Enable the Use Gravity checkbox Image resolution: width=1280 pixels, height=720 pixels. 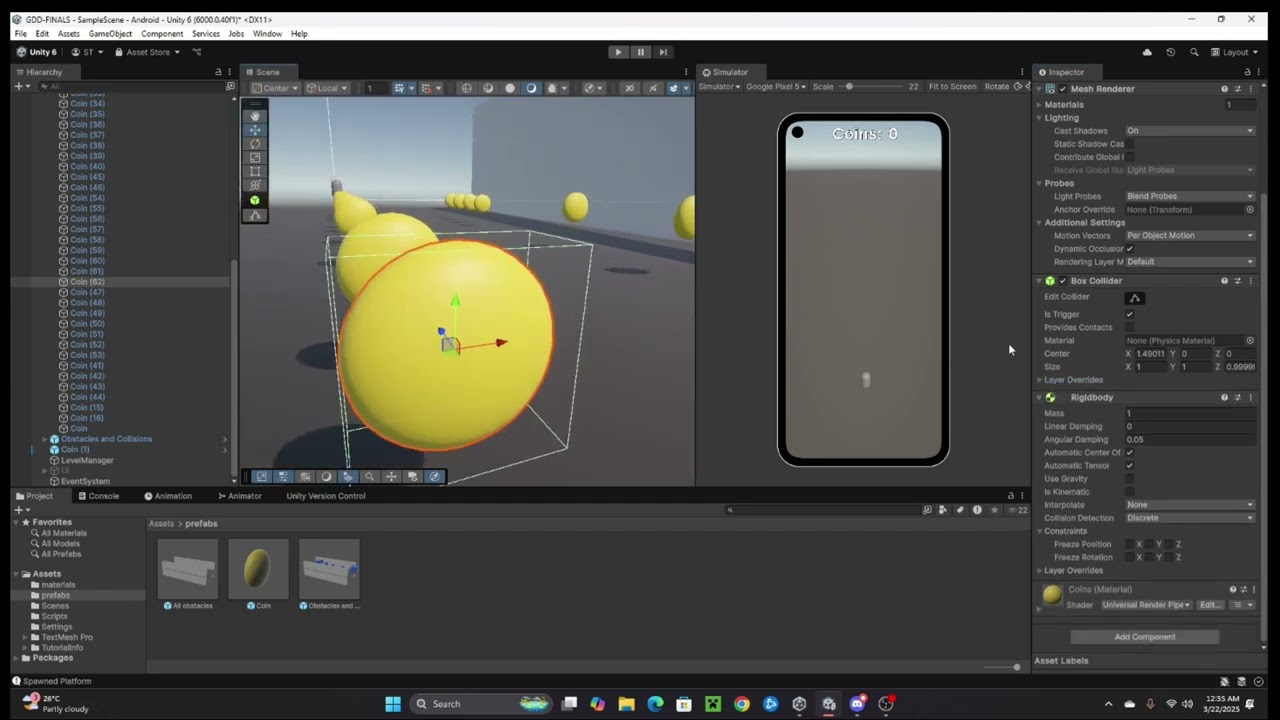point(1130,479)
